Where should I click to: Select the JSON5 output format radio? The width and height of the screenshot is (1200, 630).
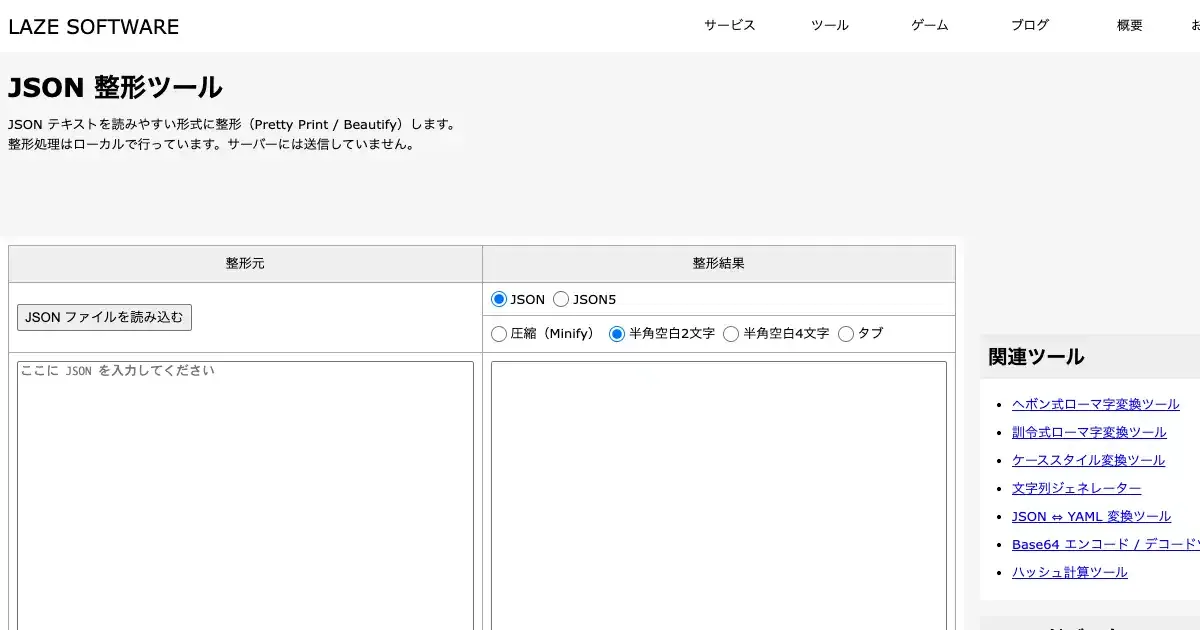click(562, 299)
